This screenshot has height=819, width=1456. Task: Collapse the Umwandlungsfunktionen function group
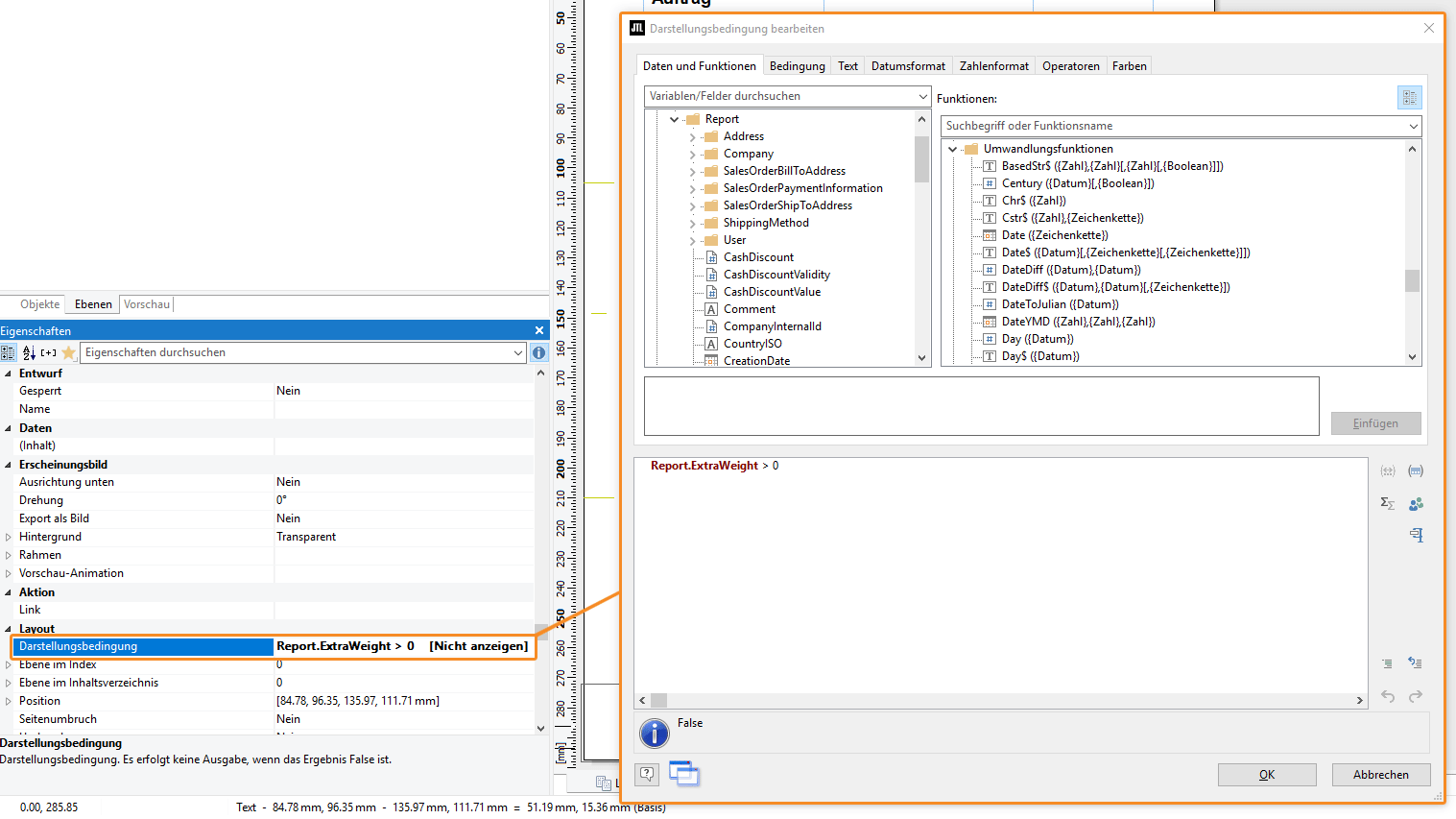[952, 149]
